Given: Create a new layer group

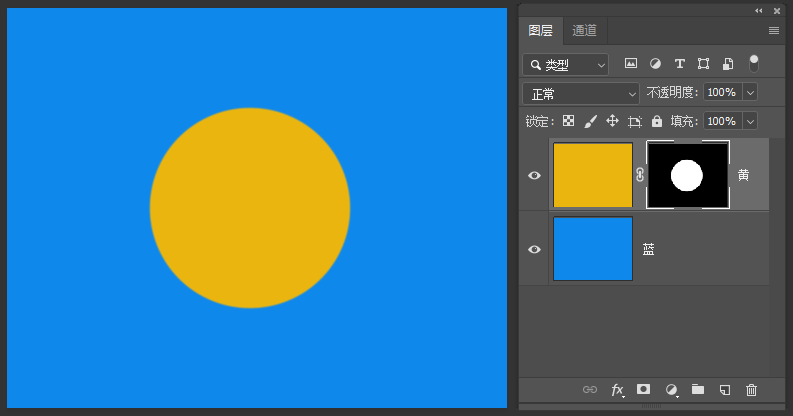Looking at the screenshot, I should click(x=698, y=389).
